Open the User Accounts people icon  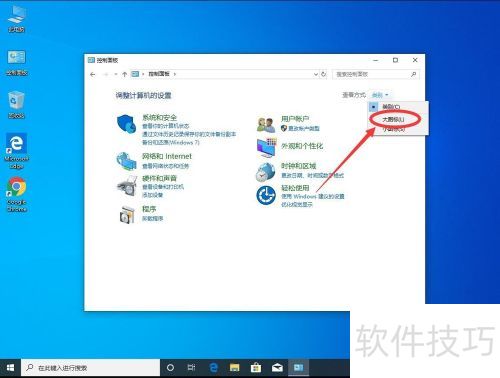(x=266, y=124)
